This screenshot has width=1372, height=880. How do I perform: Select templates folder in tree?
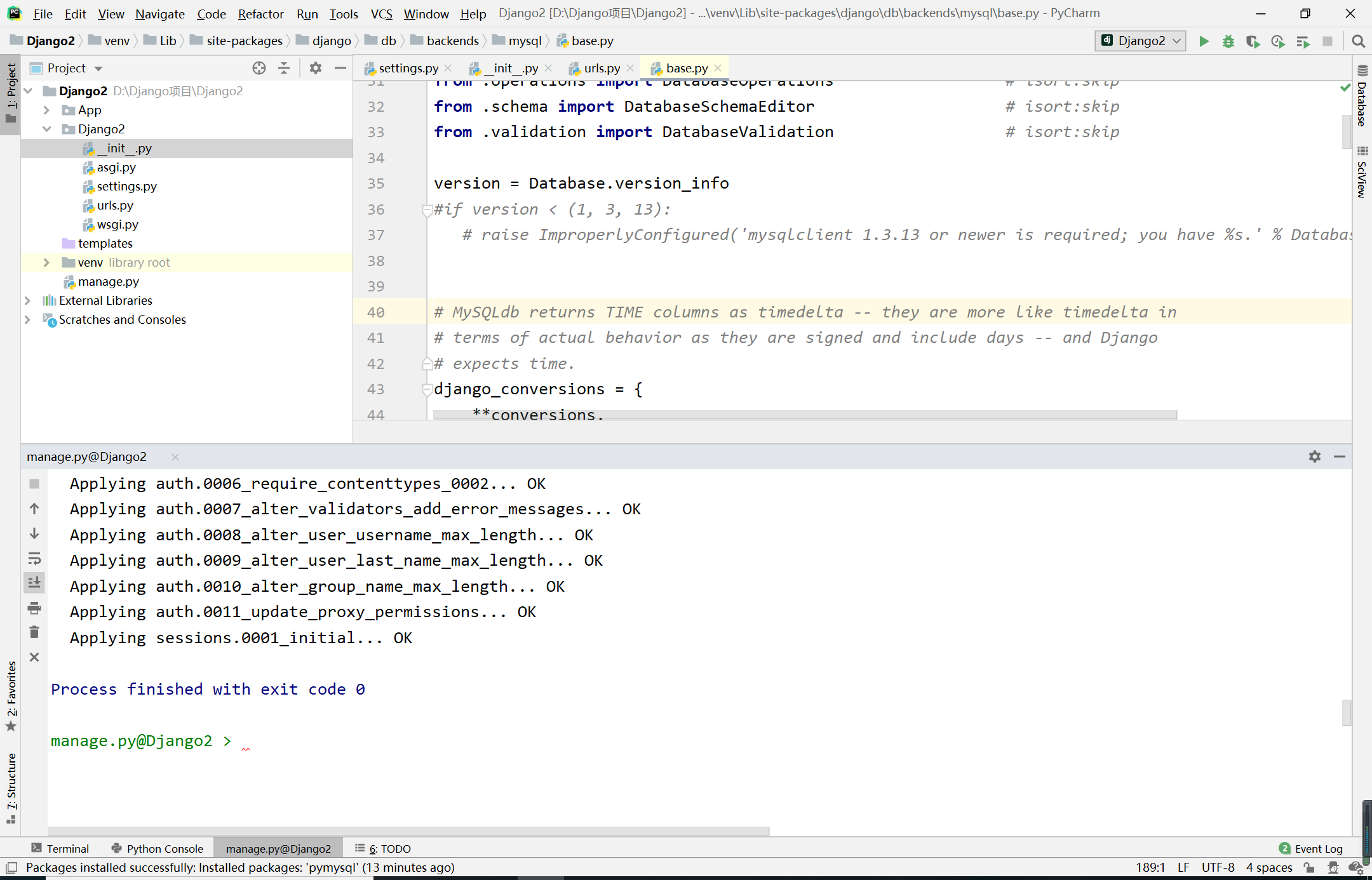point(105,243)
